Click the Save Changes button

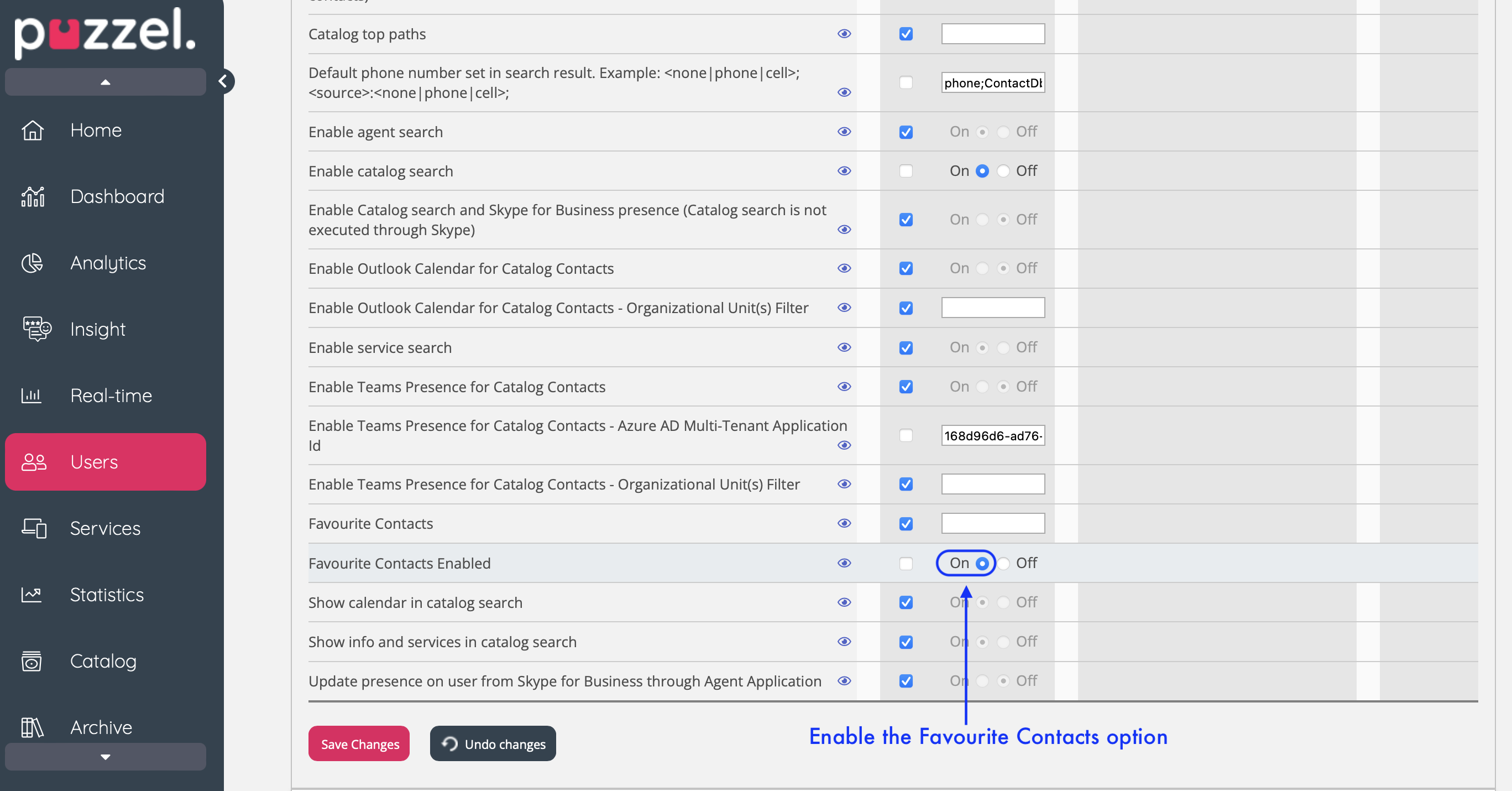[x=359, y=743]
